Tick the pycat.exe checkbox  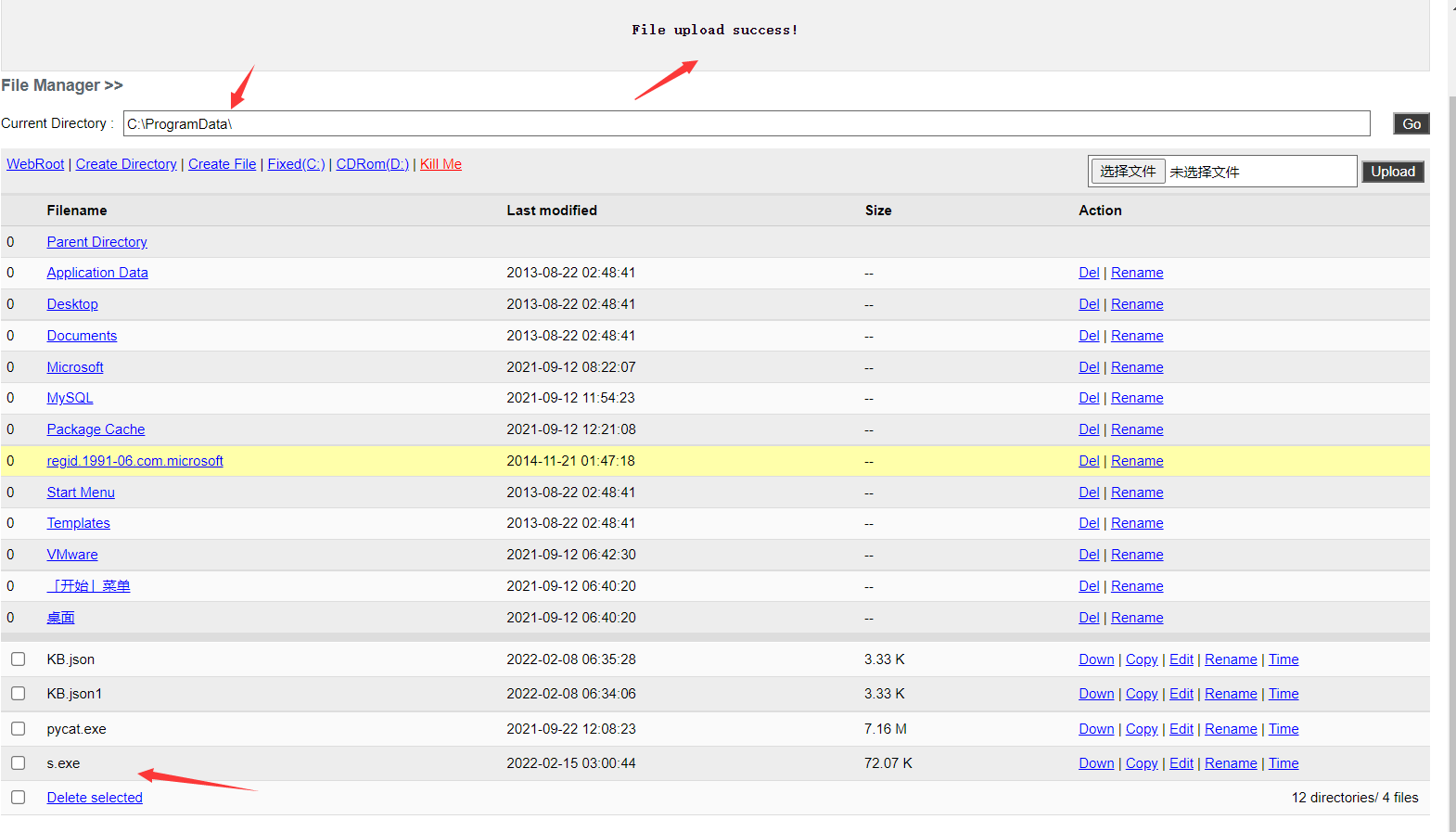pos(18,728)
